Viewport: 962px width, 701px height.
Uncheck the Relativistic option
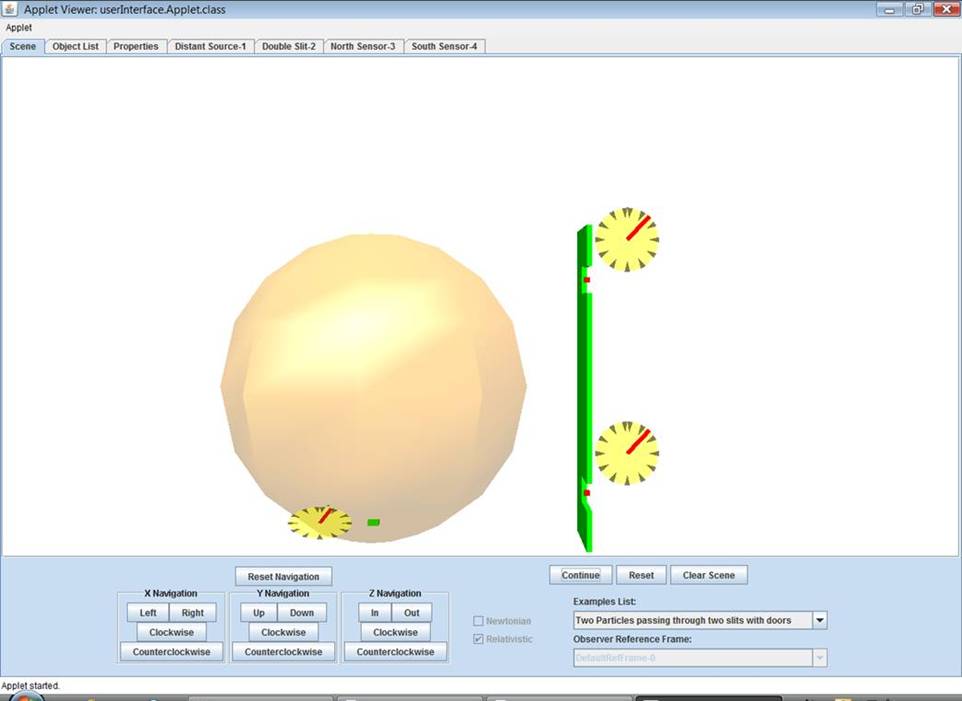477,639
